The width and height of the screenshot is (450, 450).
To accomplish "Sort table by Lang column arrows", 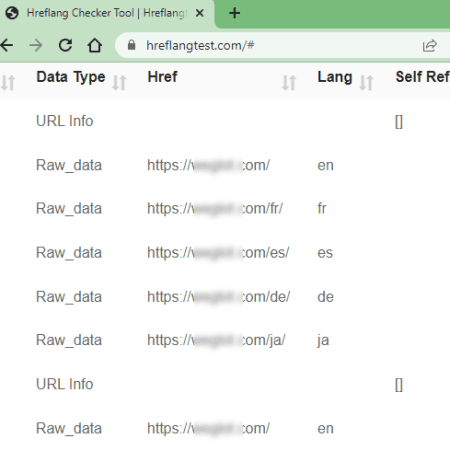I will pyautogui.click(x=366, y=83).
